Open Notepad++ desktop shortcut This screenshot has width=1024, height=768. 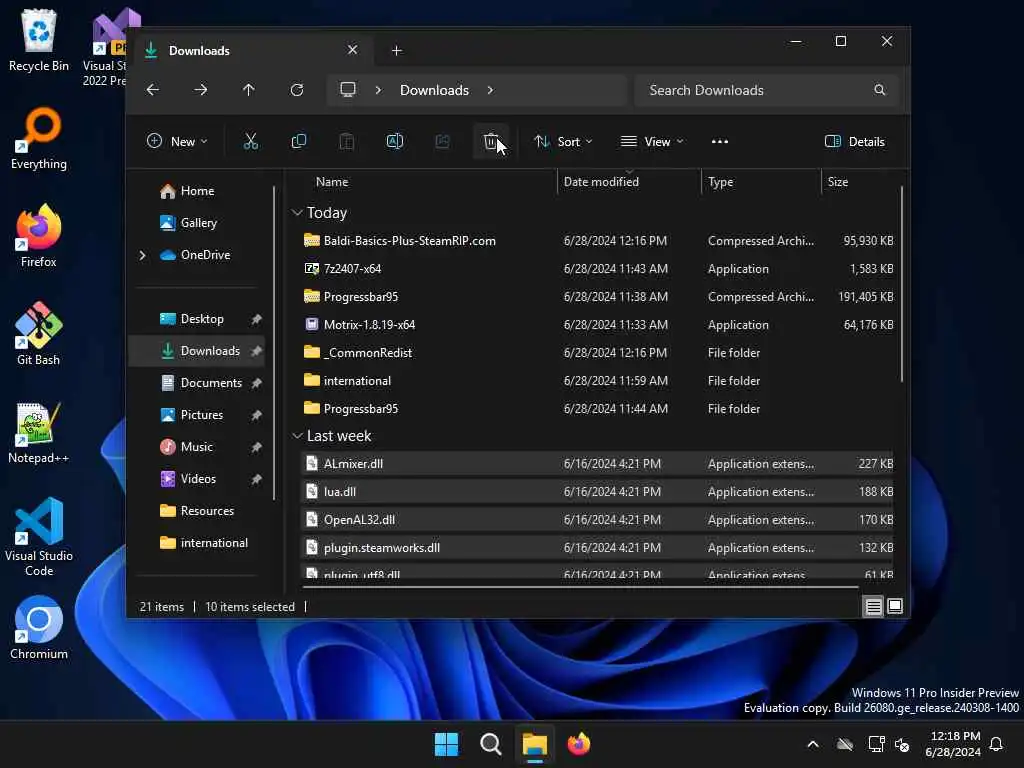(39, 432)
